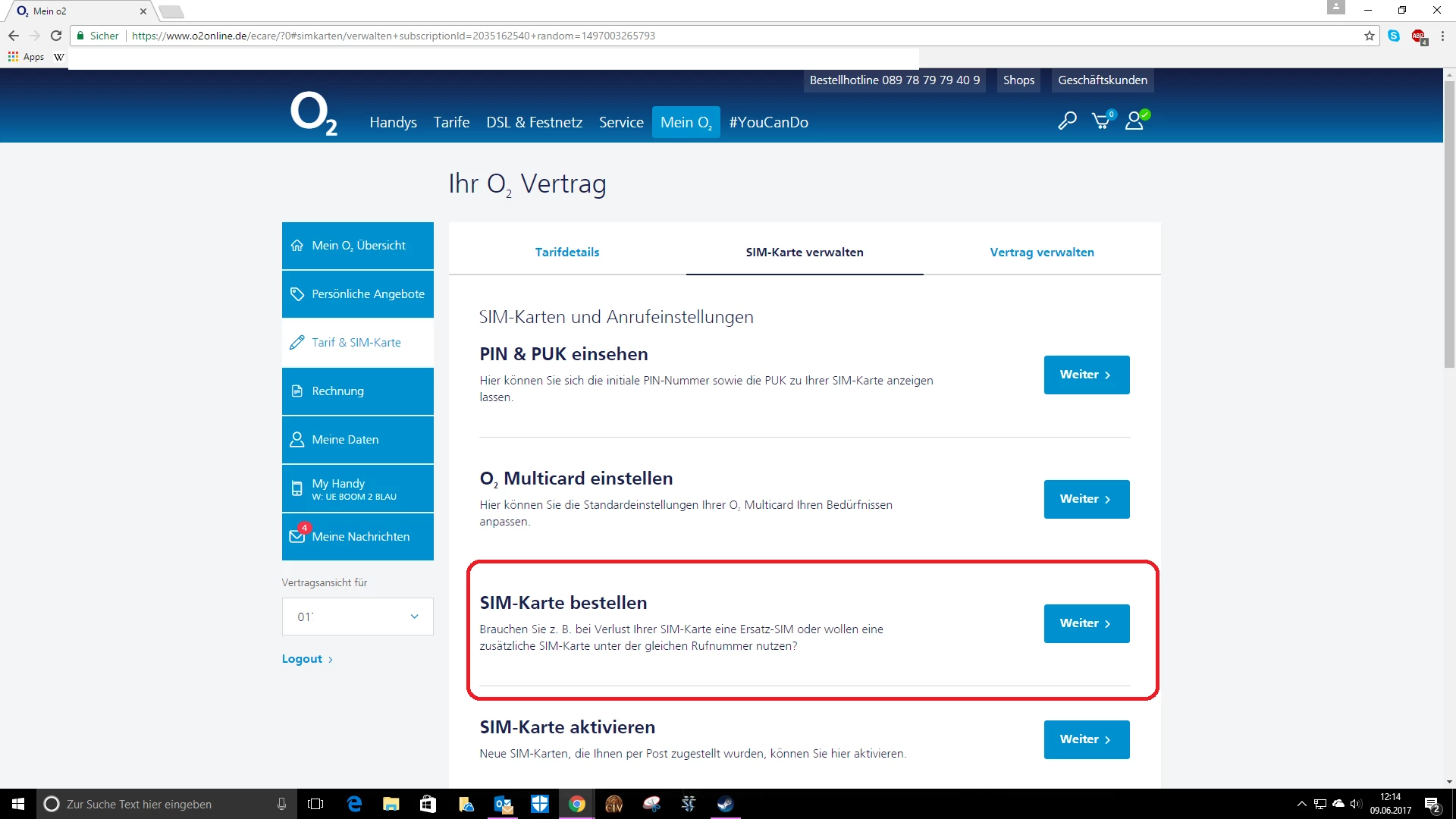
Task: Open Steam from the Windows taskbar
Action: pos(725,804)
